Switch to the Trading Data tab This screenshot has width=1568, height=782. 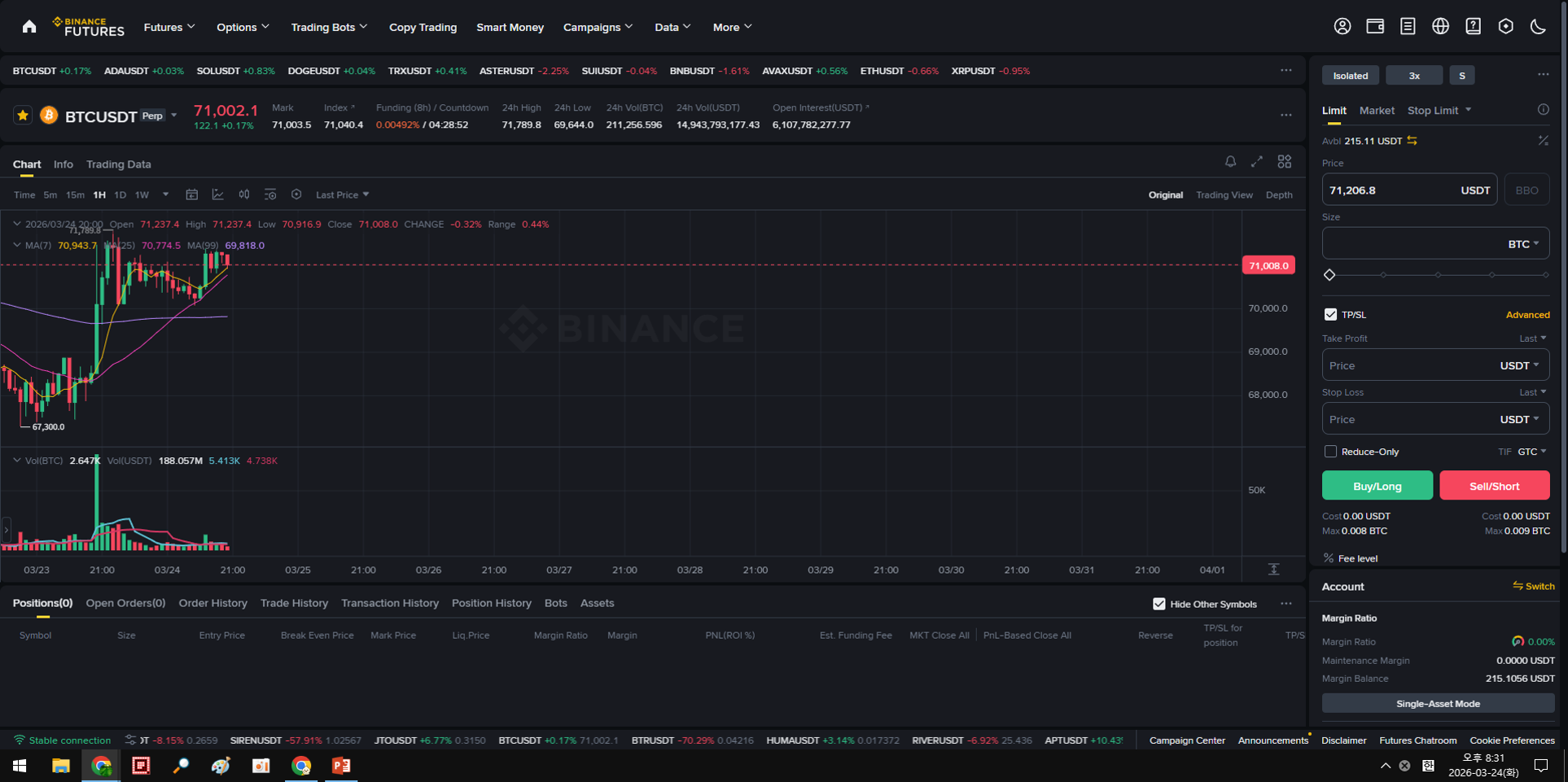118,164
